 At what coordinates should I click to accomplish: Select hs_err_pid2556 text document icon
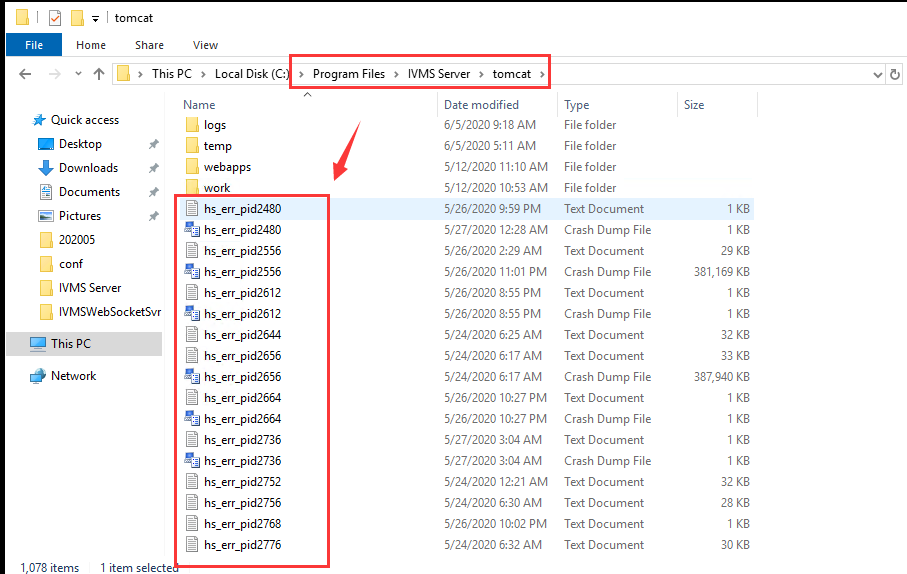click(x=192, y=251)
